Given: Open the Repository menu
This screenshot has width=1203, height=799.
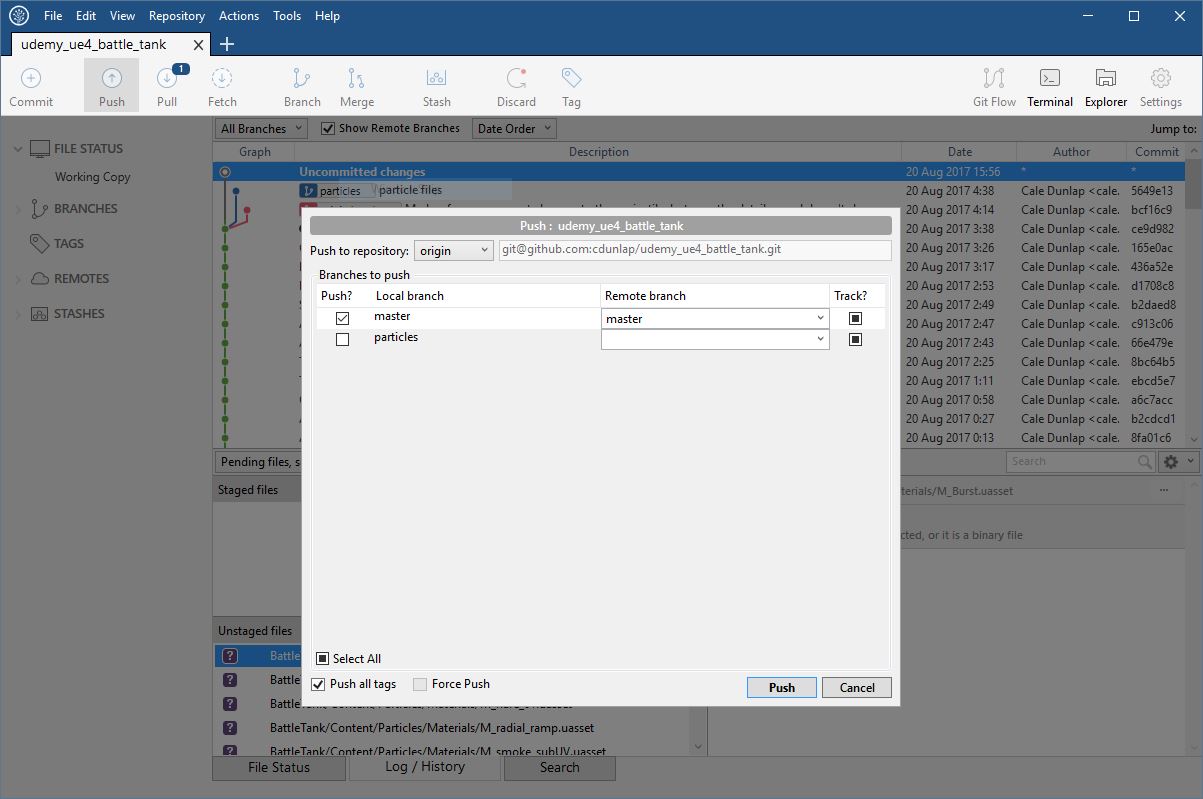Looking at the screenshot, I should click(177, 16).
